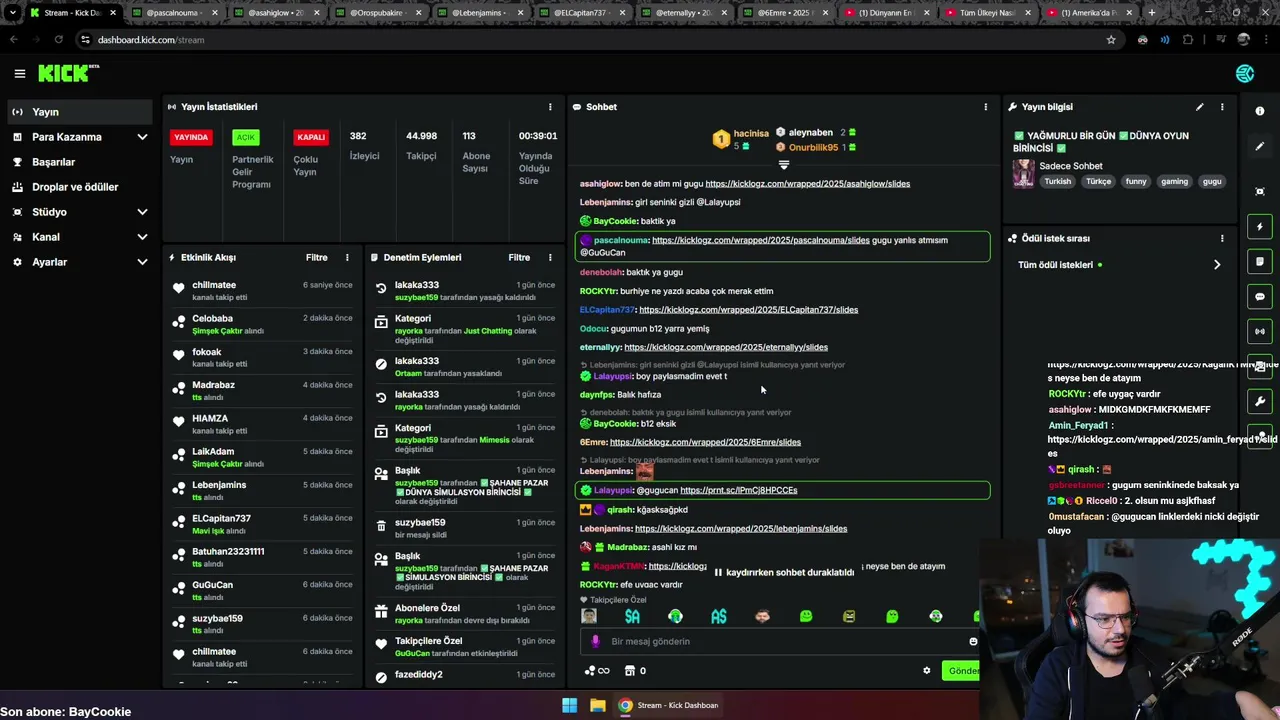Open the prnt.sc link from Lalayupsi
The width and height of the screenshot is (1280, 720).
(x=738, y=490)
